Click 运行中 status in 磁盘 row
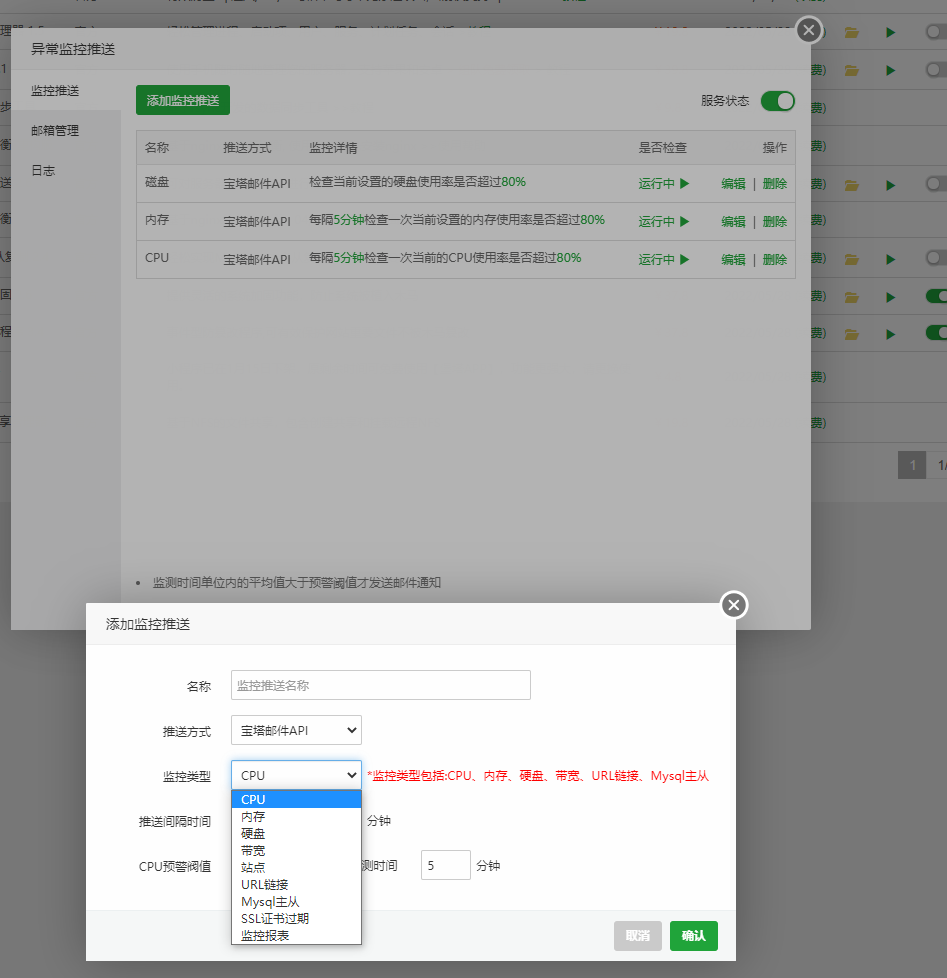Image resolution: width=947 pixels, height=978 pixels. (x=663, y=183)
